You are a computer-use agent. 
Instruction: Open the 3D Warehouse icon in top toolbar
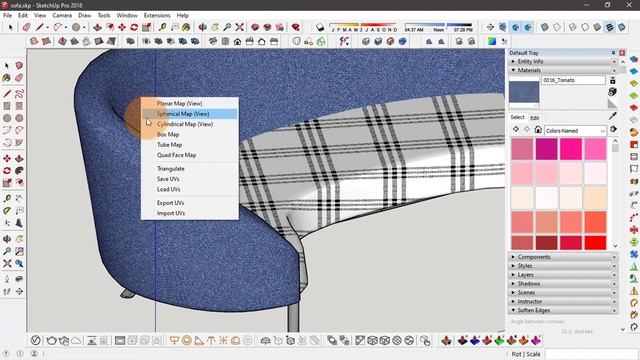pyautogui.click(x=255, y=27)
